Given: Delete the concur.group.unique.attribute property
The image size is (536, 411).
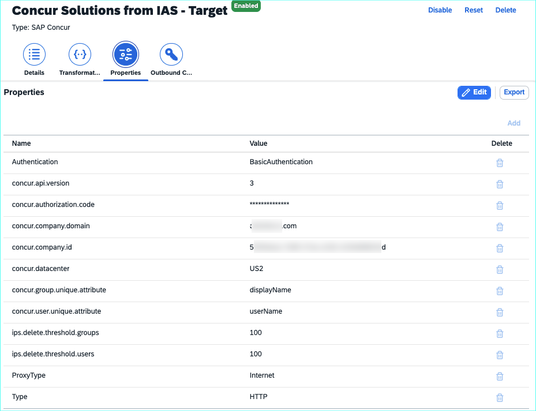Looking at the screenshot, I should (499, 291).
